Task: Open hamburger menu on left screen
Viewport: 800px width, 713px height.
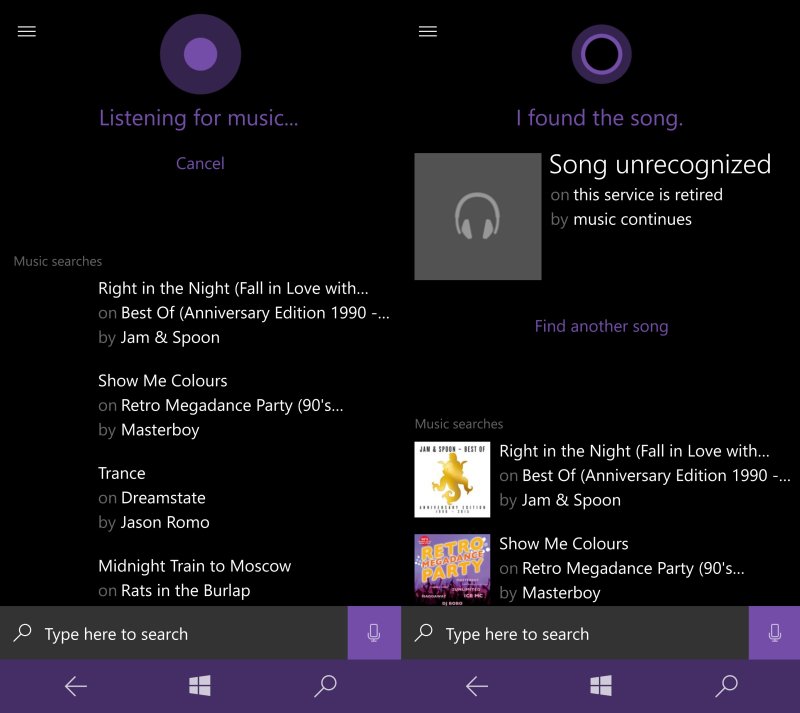Action: [x=27, y=32]
